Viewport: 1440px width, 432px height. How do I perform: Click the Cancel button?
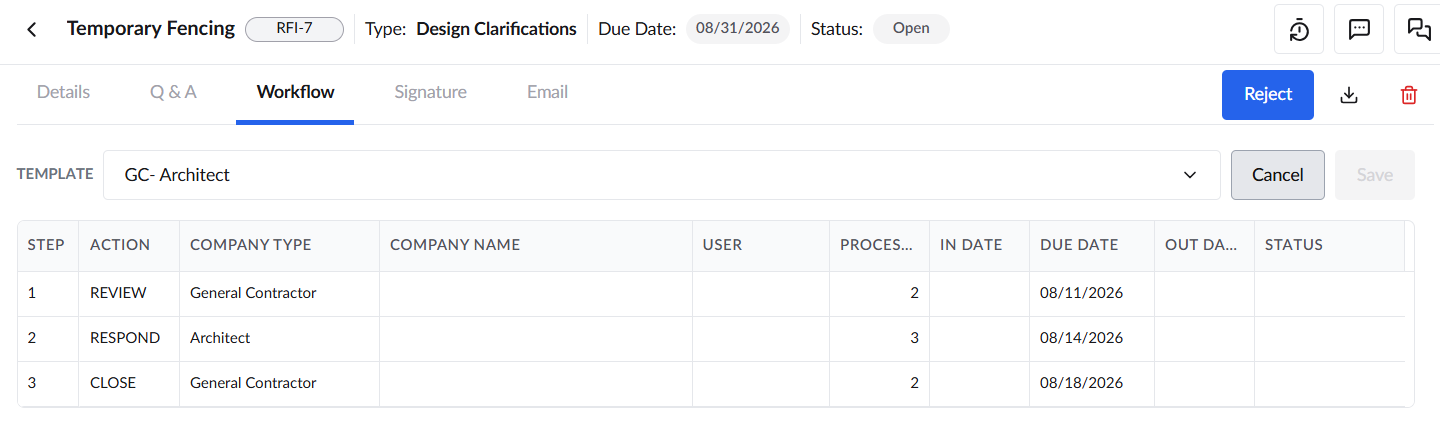(1278, 175)
